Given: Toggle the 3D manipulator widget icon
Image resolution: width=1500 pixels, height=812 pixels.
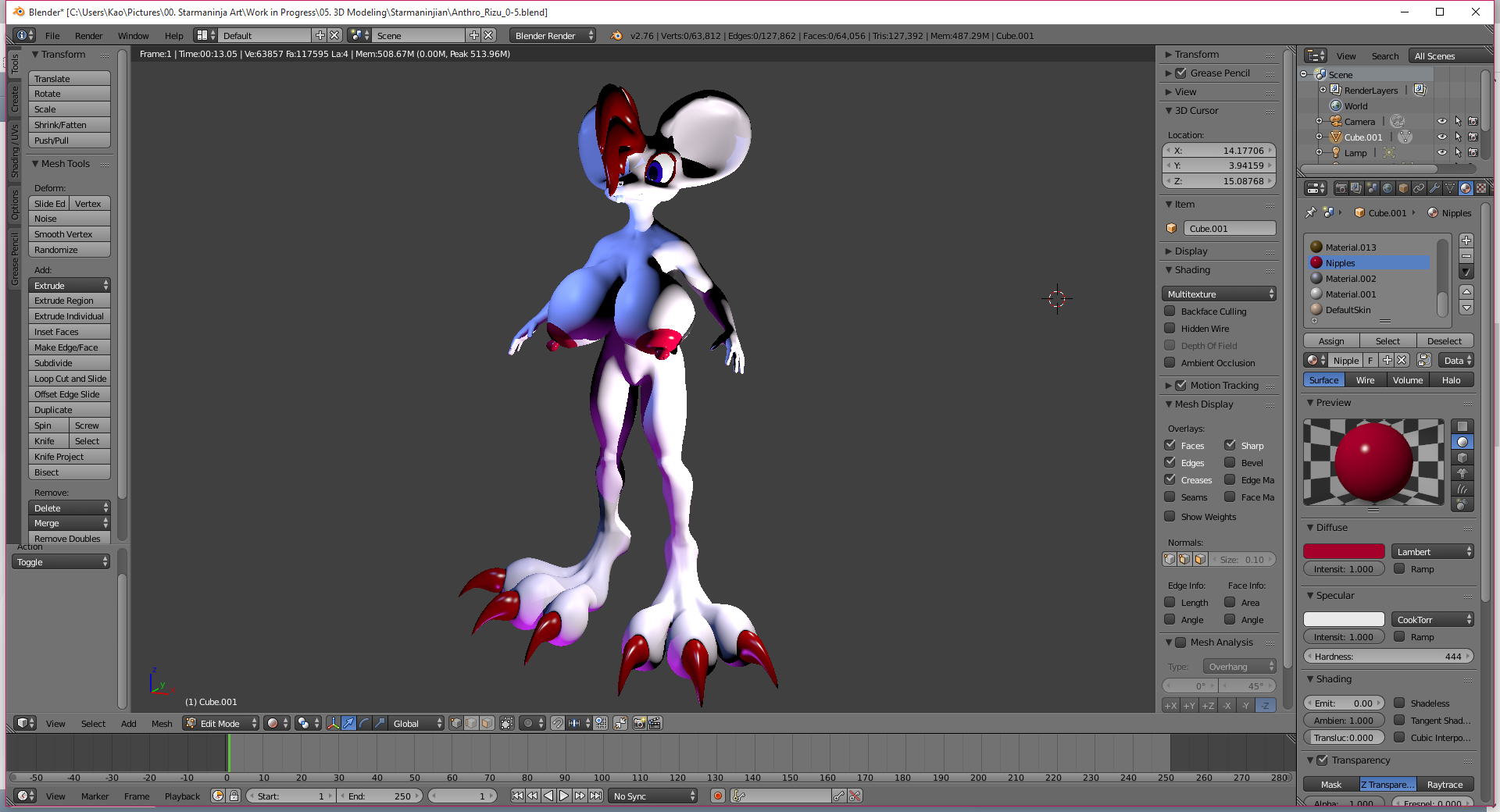Looking at the screenshot, I should click(x=333, y=723).
